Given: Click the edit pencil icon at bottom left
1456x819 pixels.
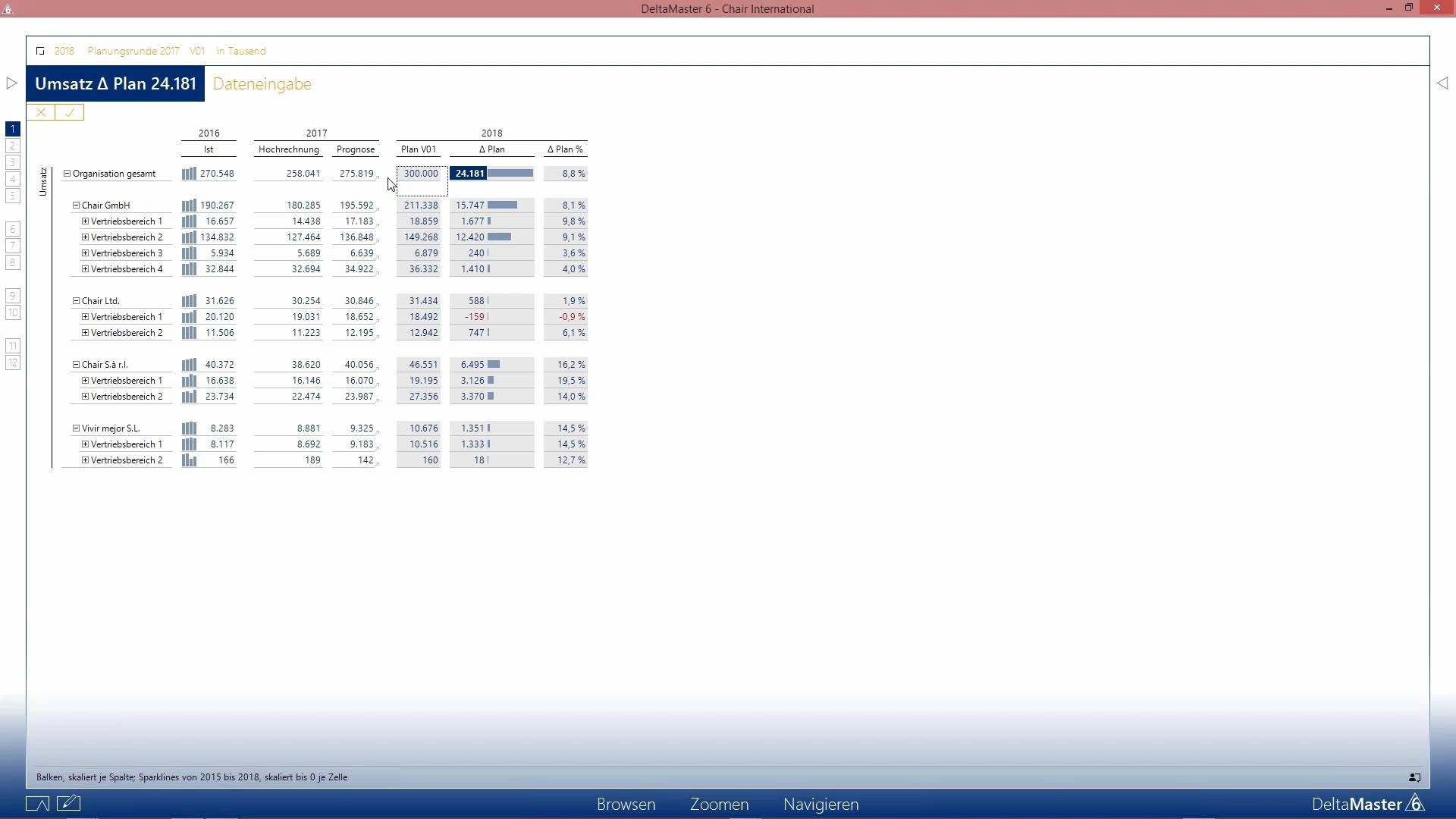Looking at the screenshot, I should click(x=68, y=803).
